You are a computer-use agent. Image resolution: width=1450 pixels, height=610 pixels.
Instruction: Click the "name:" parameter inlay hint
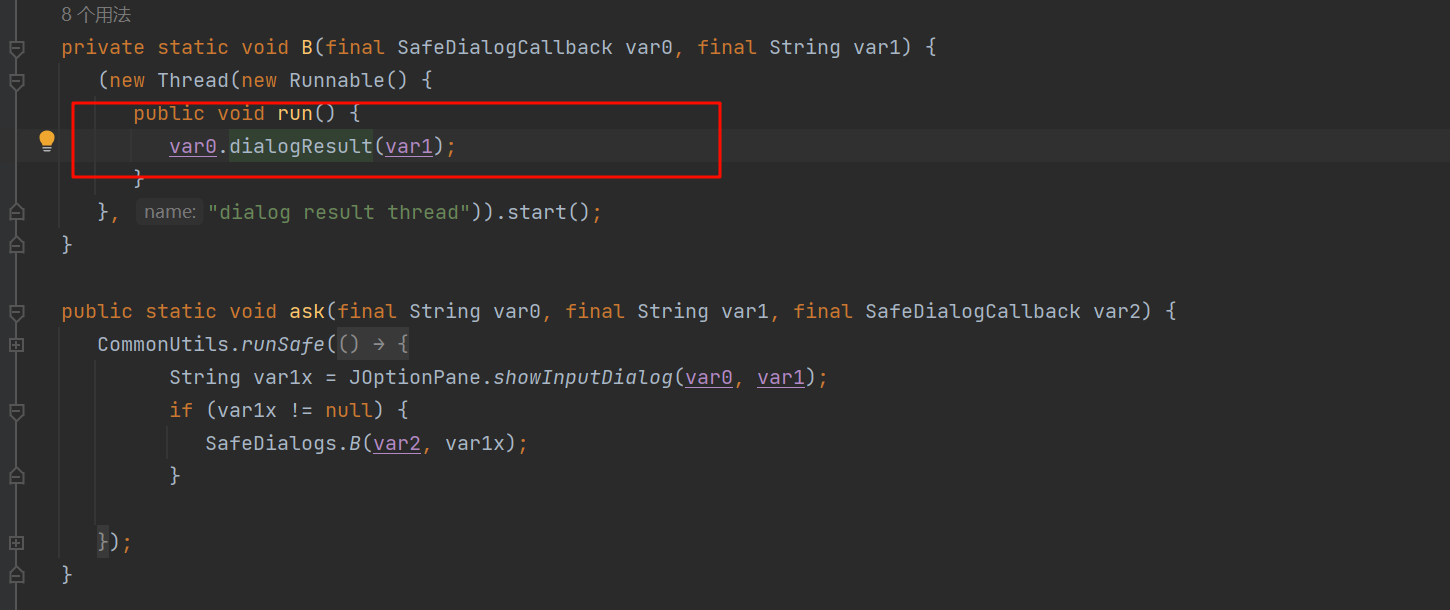(169, 212)
